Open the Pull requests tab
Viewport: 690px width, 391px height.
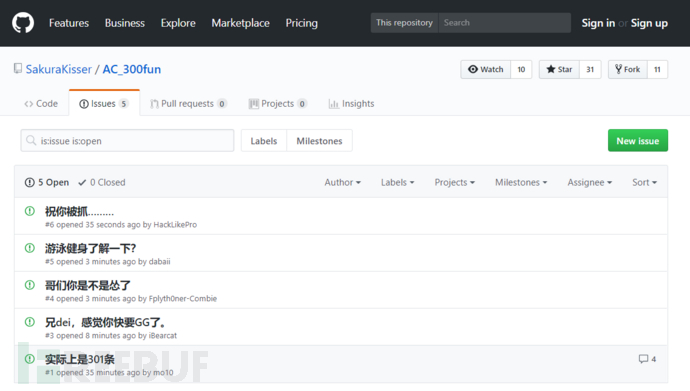[188, 104]
